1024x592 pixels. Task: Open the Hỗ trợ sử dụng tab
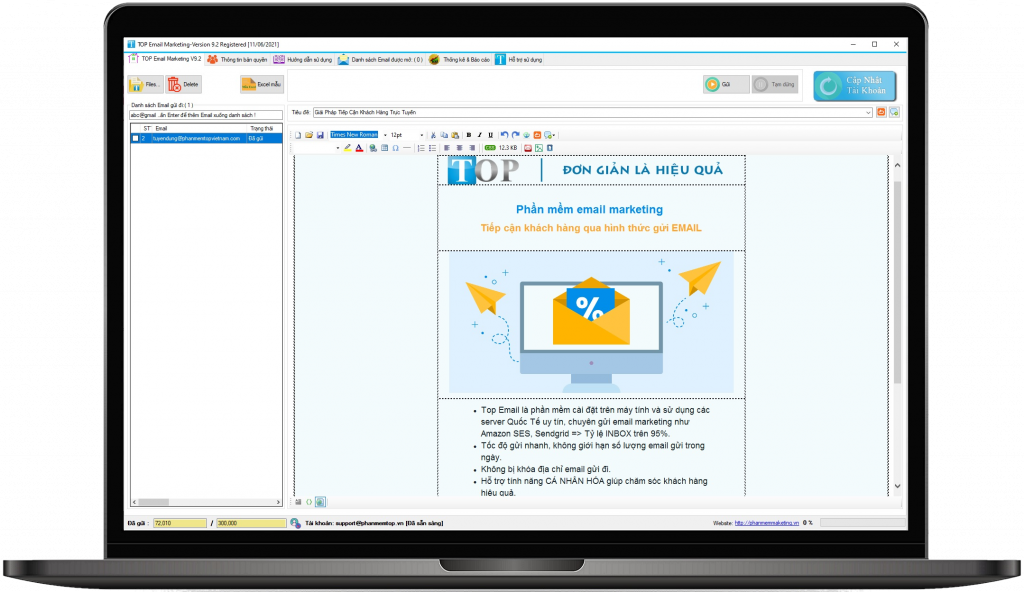tap(519, 59)
